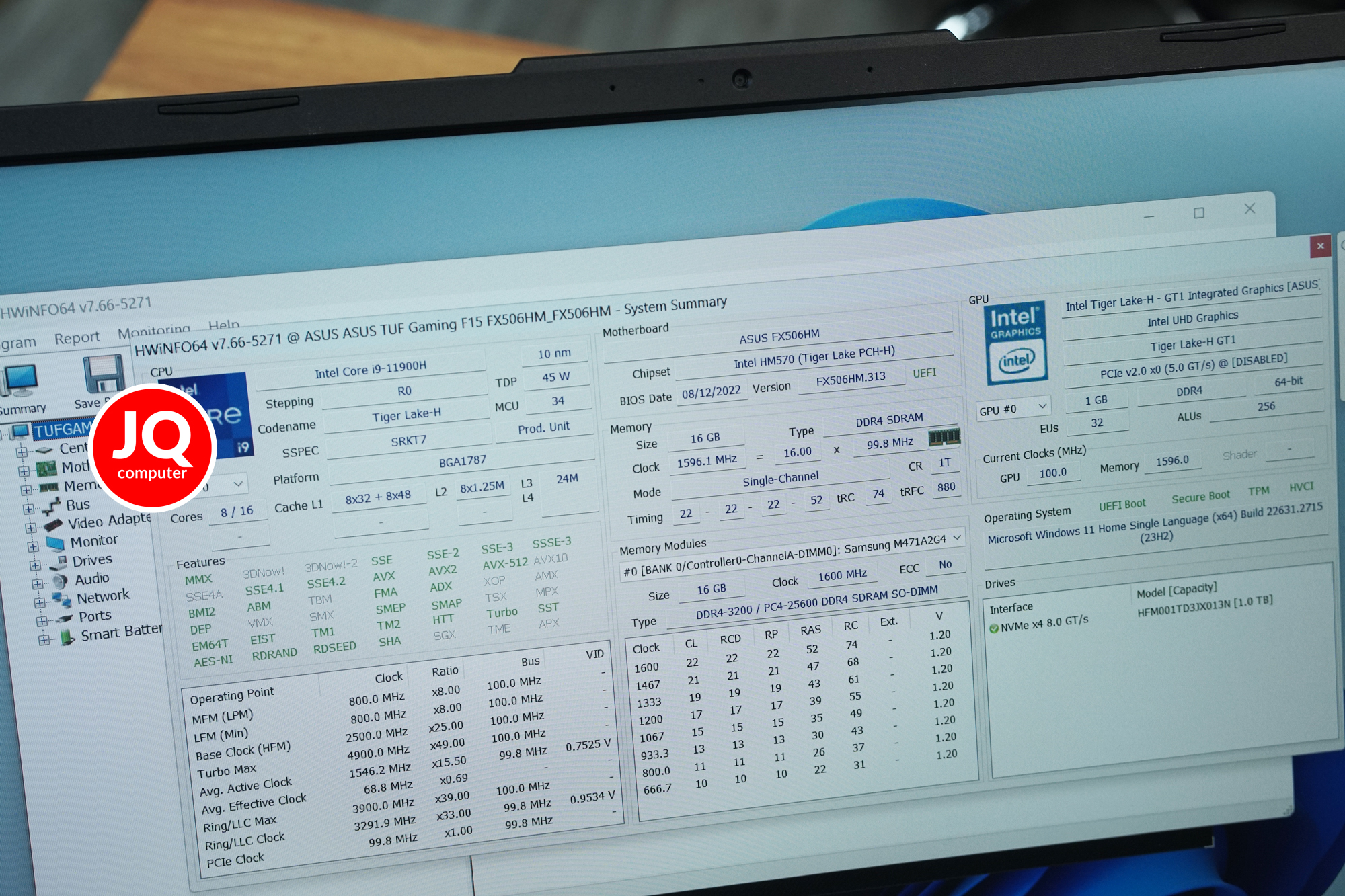Expand the Memory tree node
The image size is (1345, 896).
(x=26, y=489)
